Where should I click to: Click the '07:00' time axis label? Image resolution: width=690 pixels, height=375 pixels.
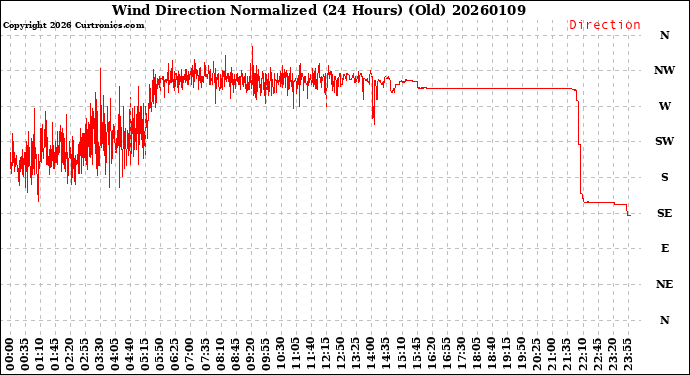tap(191, 354)
